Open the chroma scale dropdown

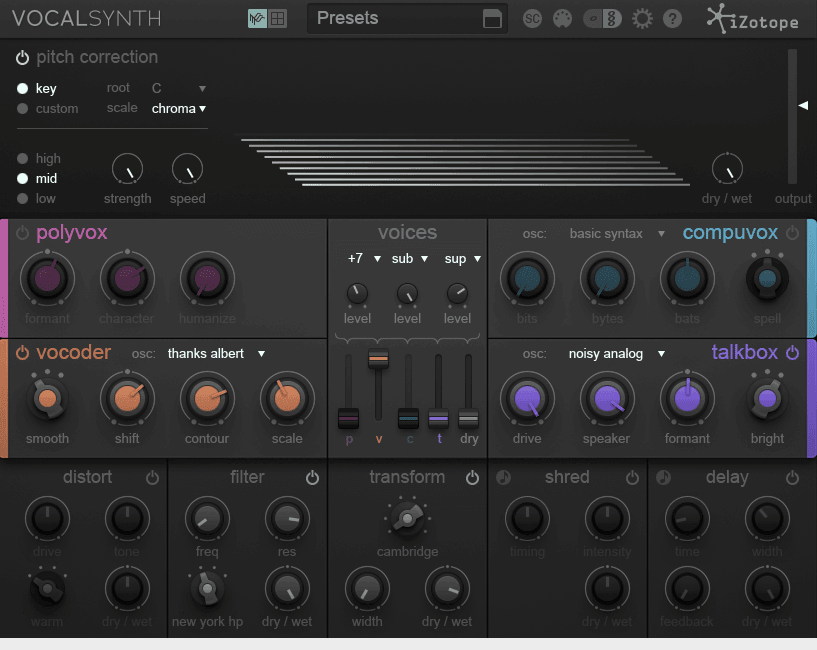point(179,108)
